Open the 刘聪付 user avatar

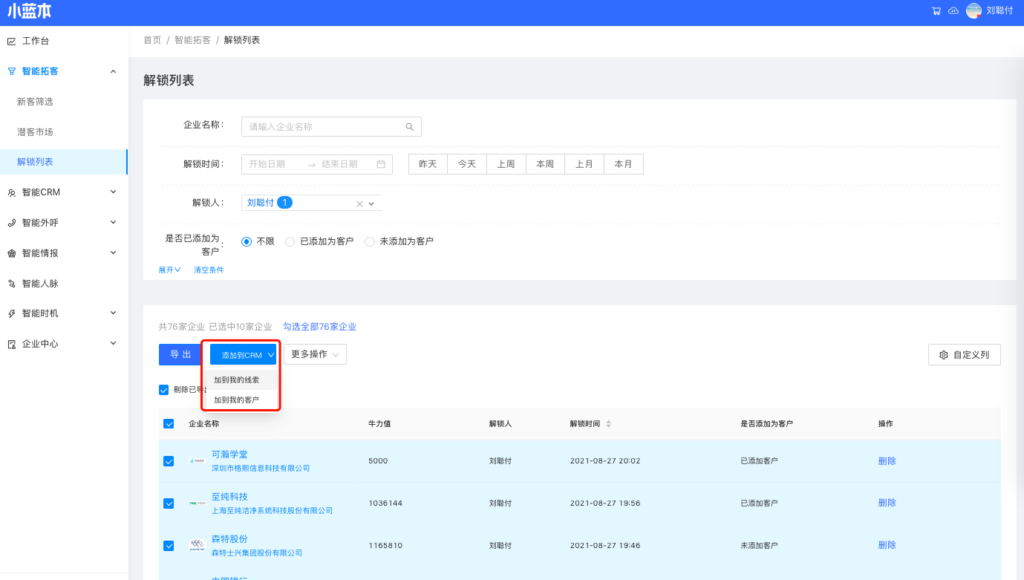973,11
